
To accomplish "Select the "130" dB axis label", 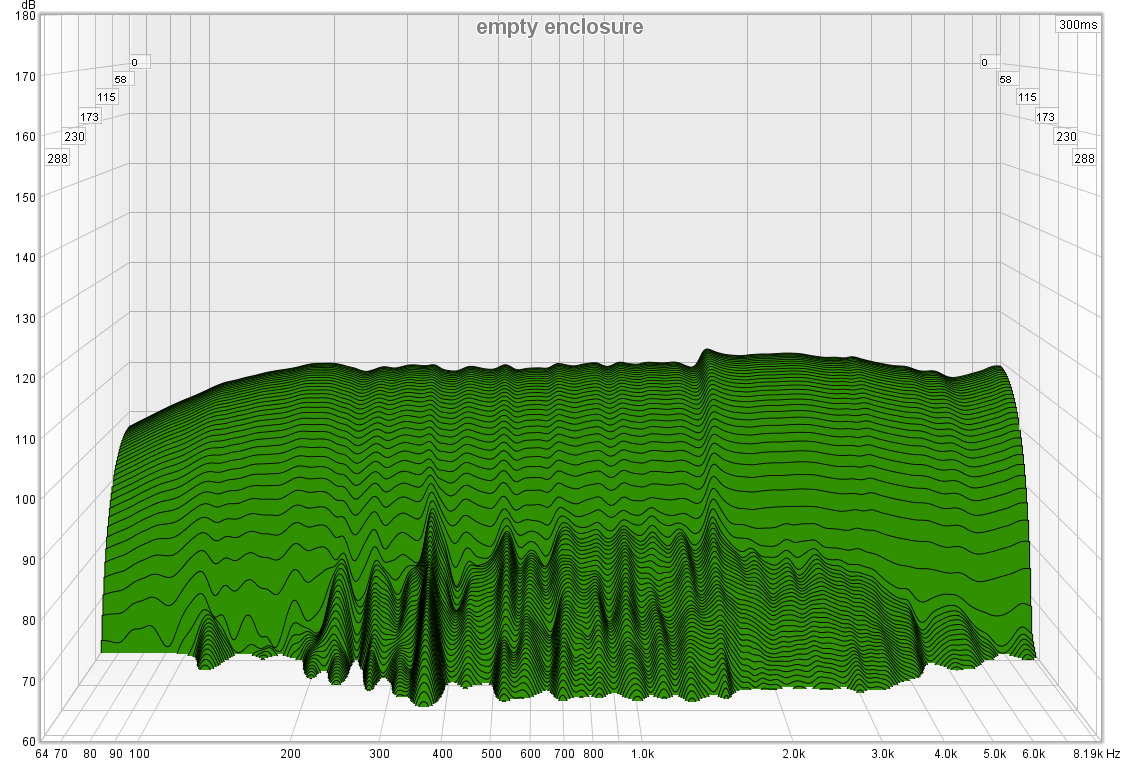I will coord(25,317).
